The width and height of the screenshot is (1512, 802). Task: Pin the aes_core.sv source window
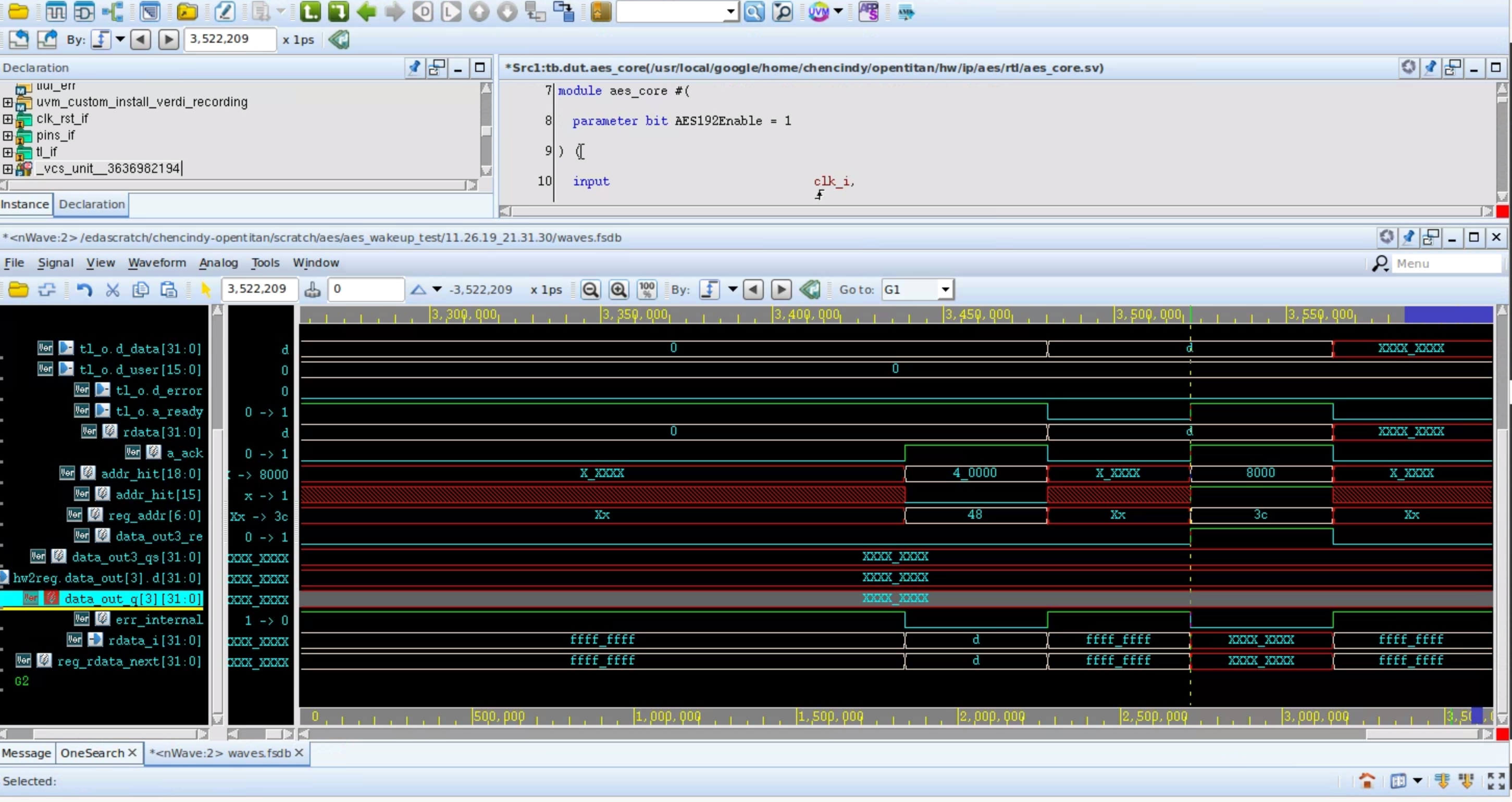click(1430, 68)
